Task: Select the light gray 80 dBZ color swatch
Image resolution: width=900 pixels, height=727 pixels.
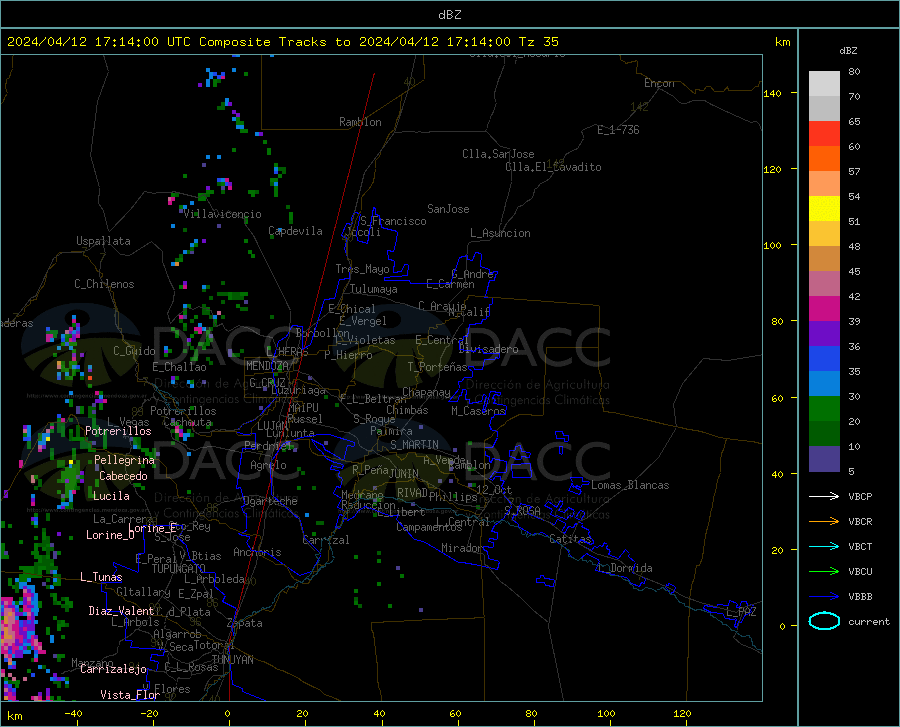Action: (x=824, y=83)
